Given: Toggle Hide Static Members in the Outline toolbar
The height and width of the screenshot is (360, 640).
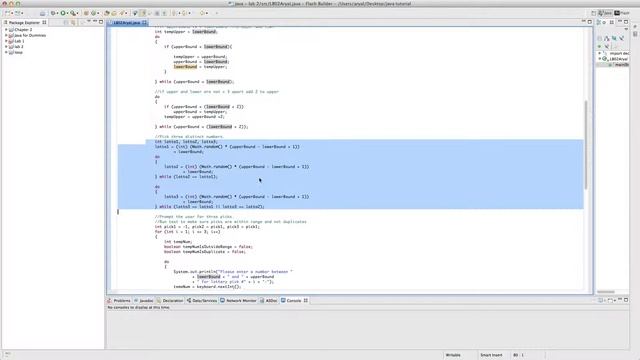Looking at the screenshot, I should 621,38.
